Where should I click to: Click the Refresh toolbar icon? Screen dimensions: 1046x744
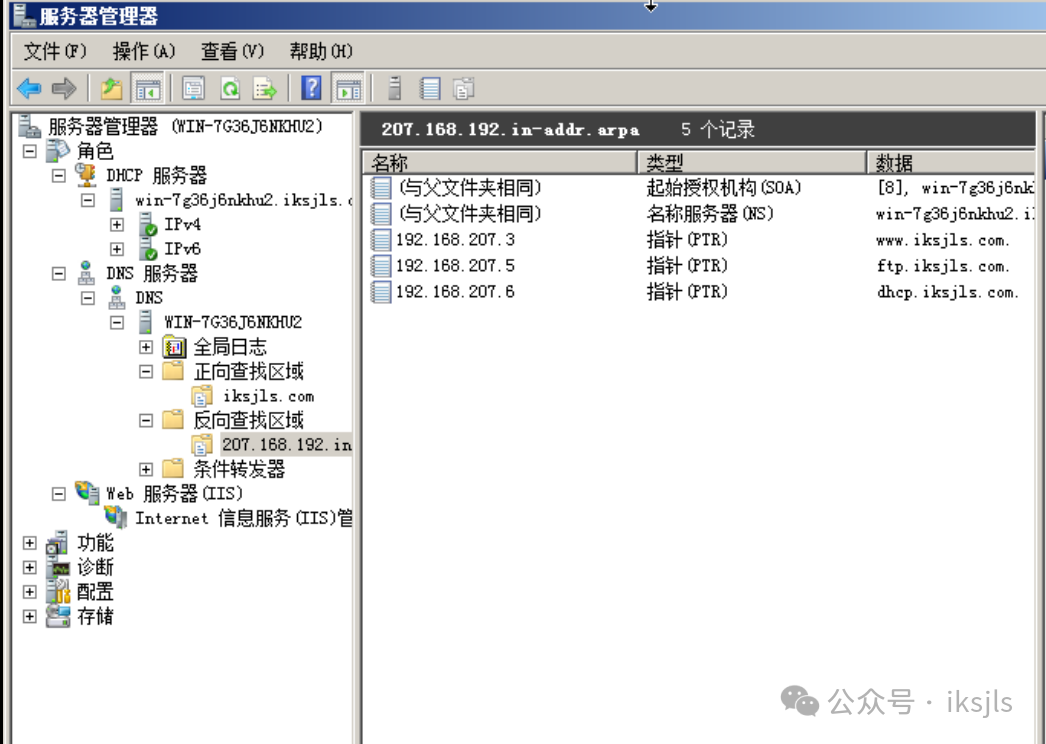pyautogui.click(x=229, y=89)
